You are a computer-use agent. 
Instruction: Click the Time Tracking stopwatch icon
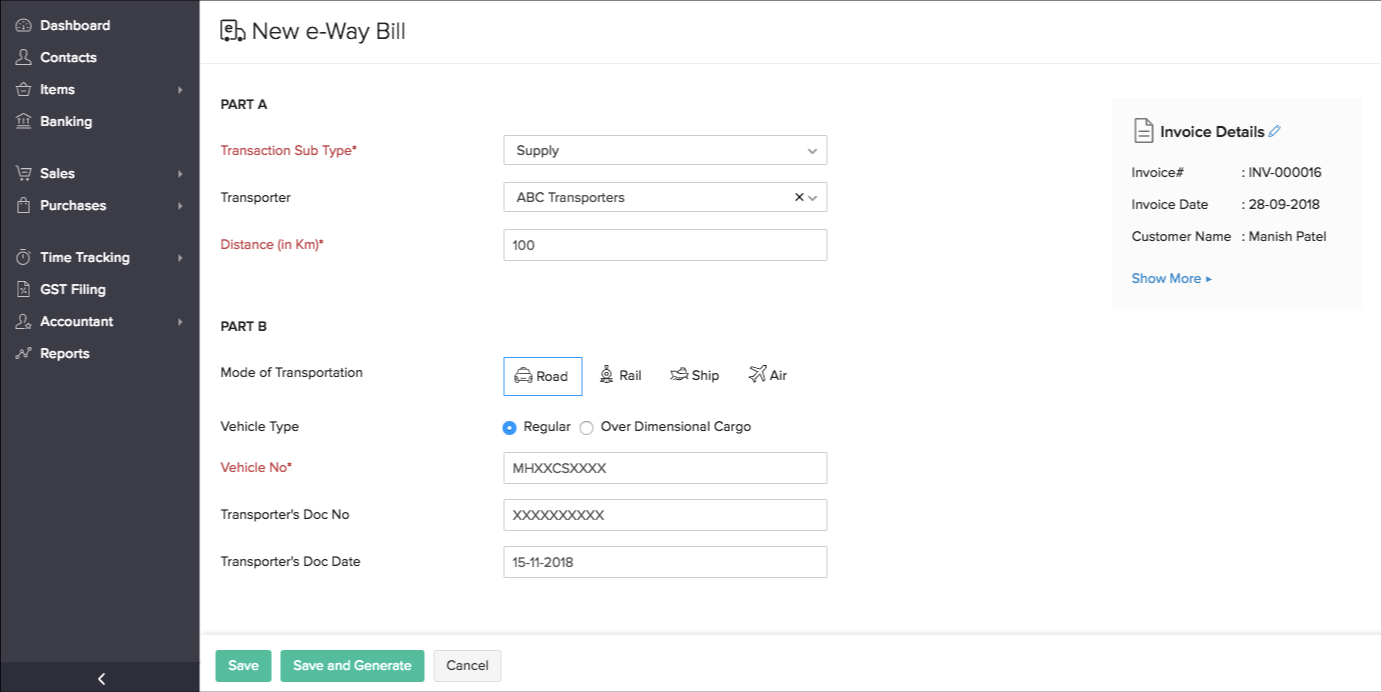[x=22, y=257]
